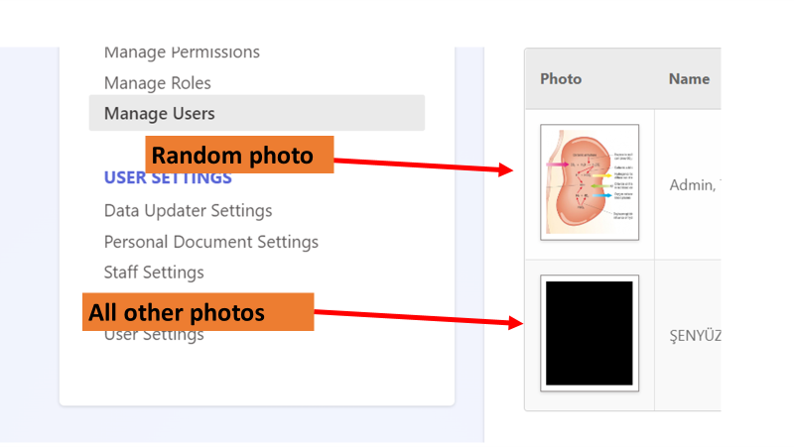Open the Manage Permissions menu item
Image resolution: width=794 pixels, height=447 pixels.
(182, 52)
